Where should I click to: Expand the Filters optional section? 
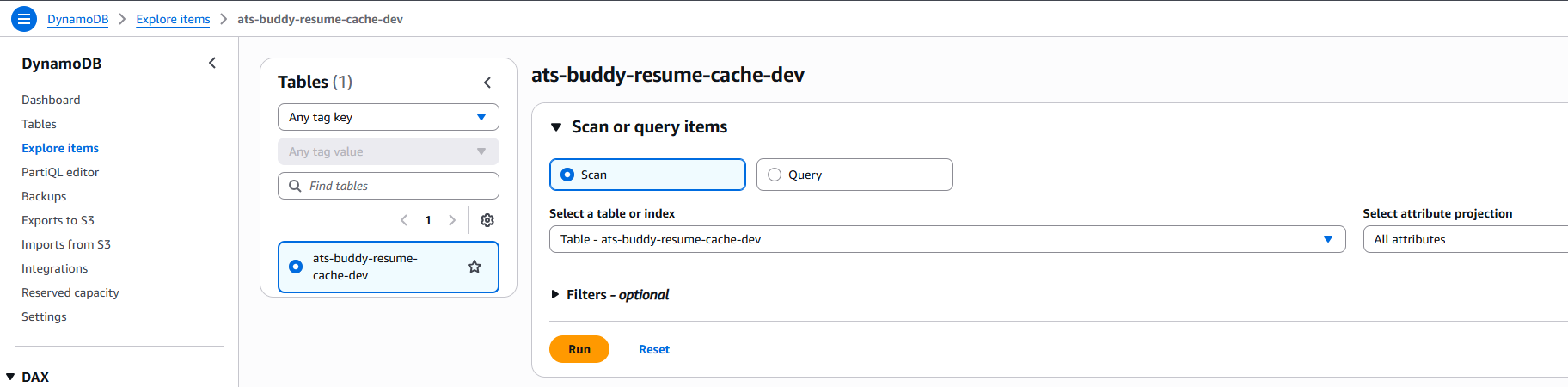click(555, 294)
